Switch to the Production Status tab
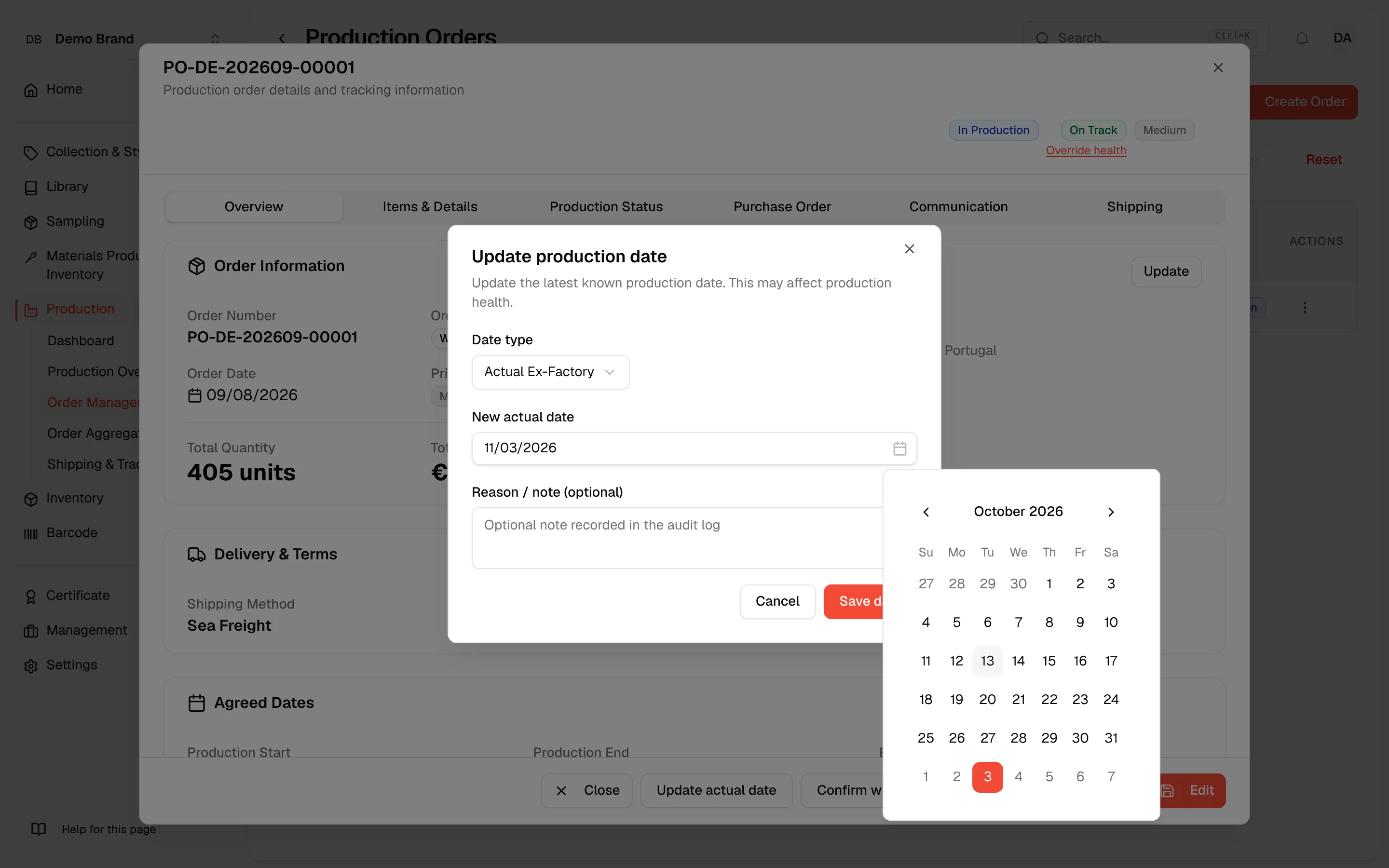This screenshot has width=1389, height=868. point(606,207)
